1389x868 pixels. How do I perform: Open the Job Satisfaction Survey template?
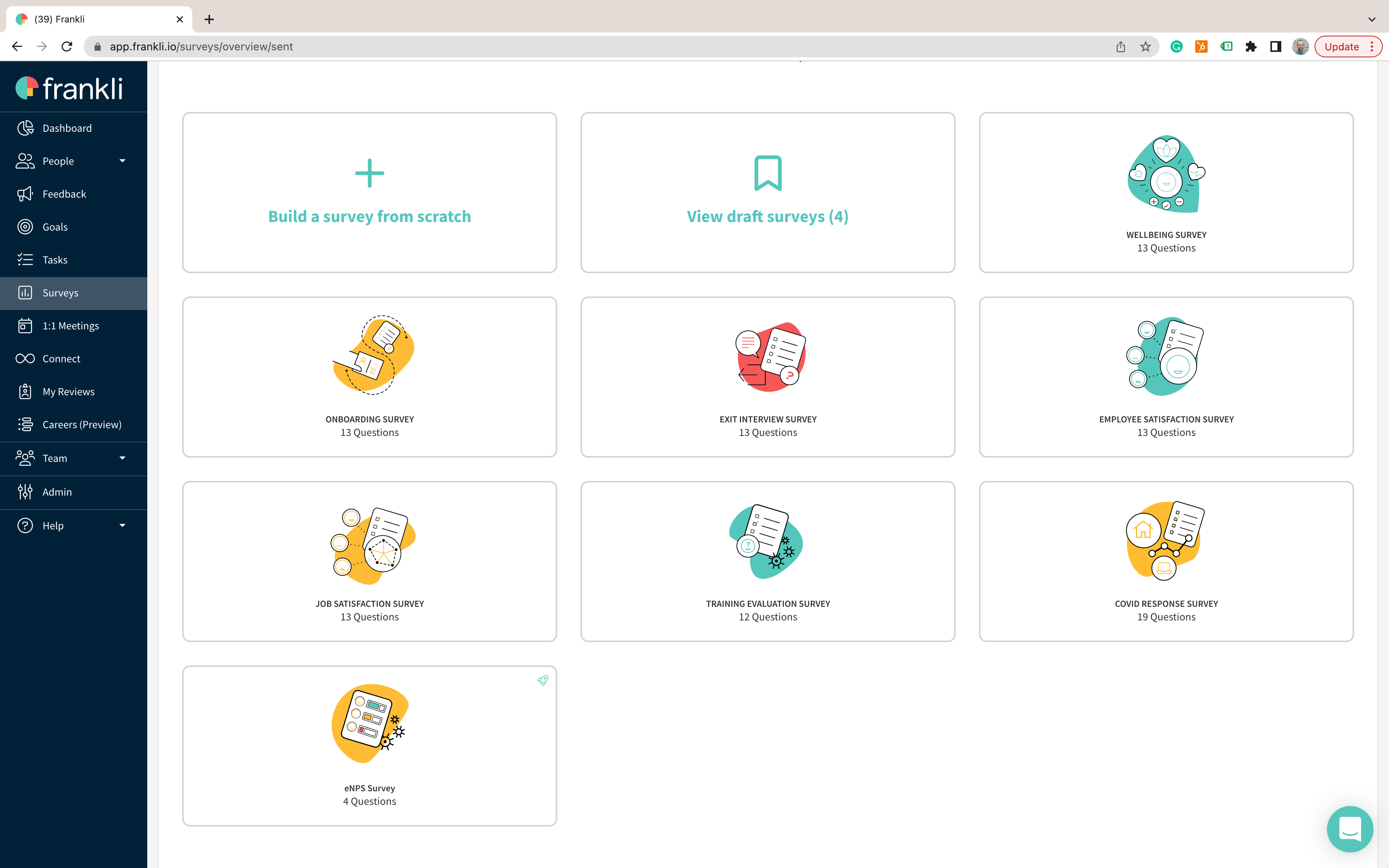click(x=370, y=561)
